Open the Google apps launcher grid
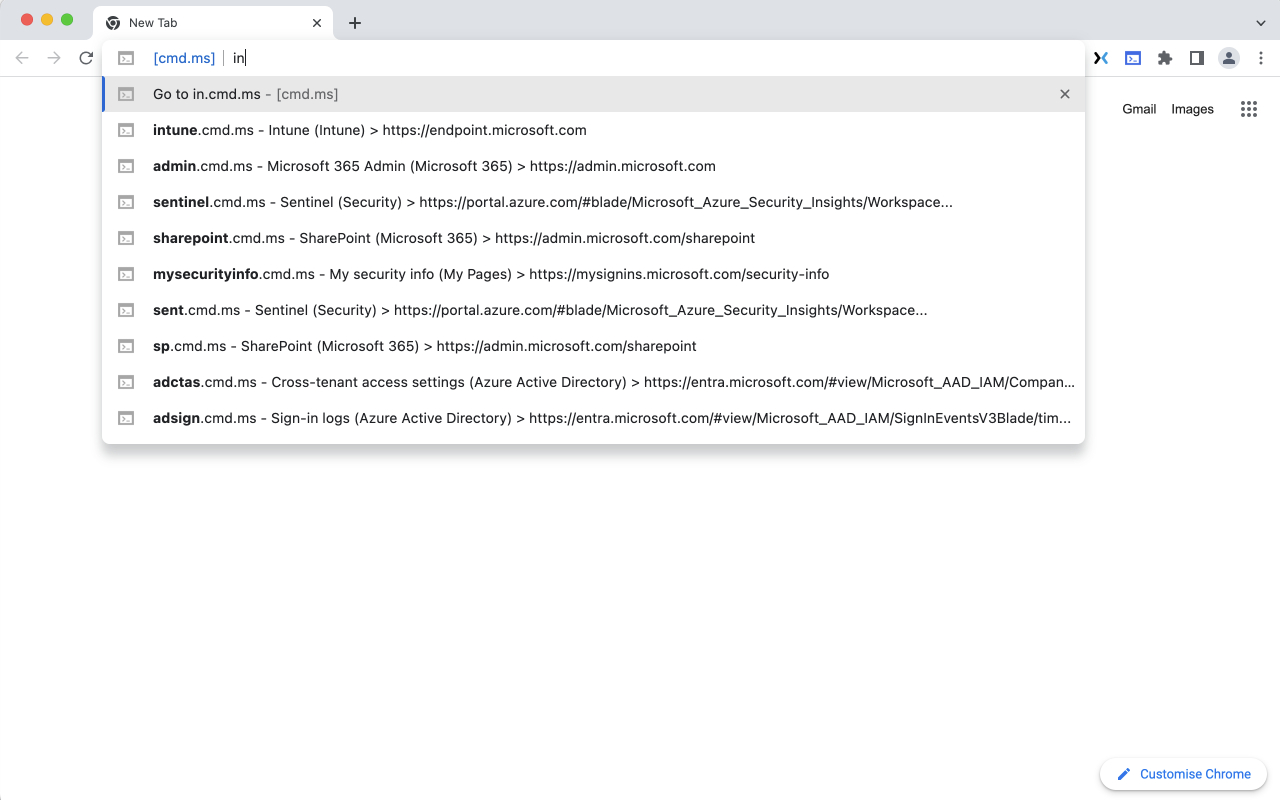The height and width of the screenshot is (800, 1280). (x=1248, y=109)
